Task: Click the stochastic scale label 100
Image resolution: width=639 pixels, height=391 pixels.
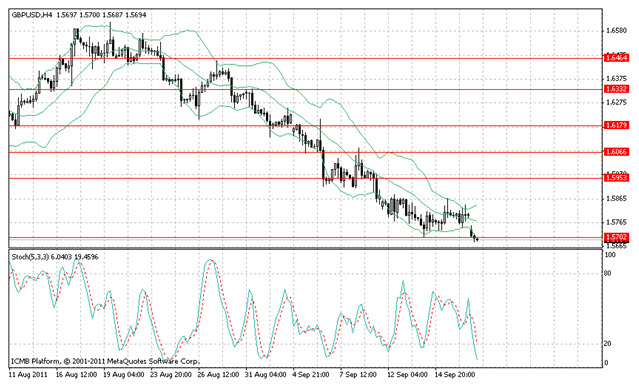Action: click(x=610, y=255)
